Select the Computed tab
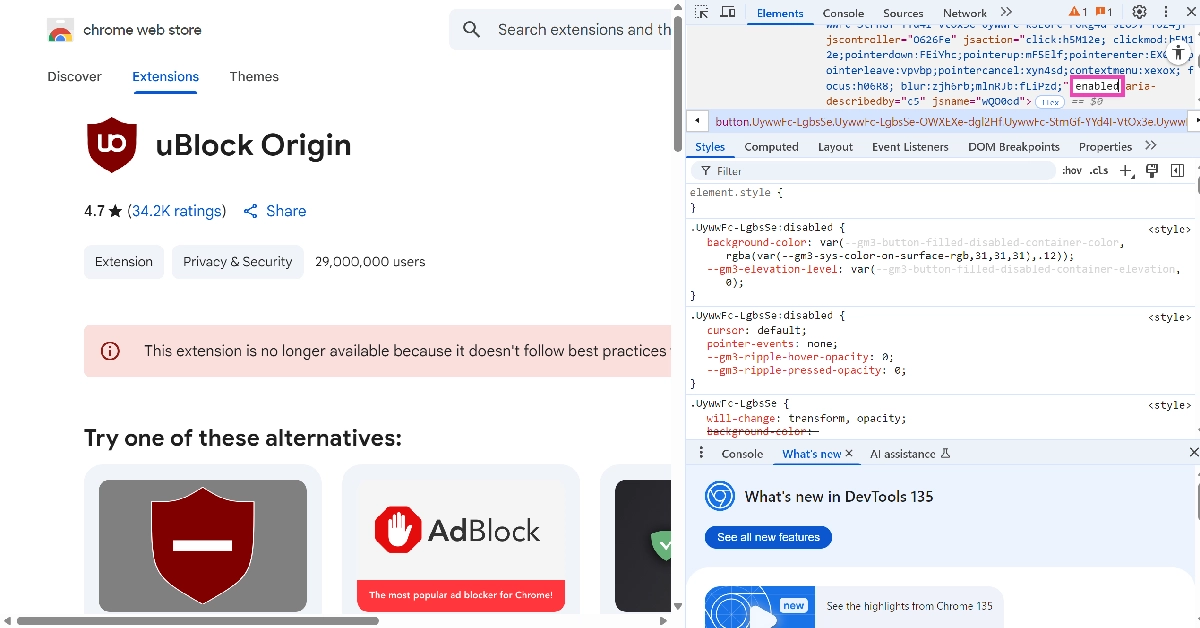 [771, 147]
